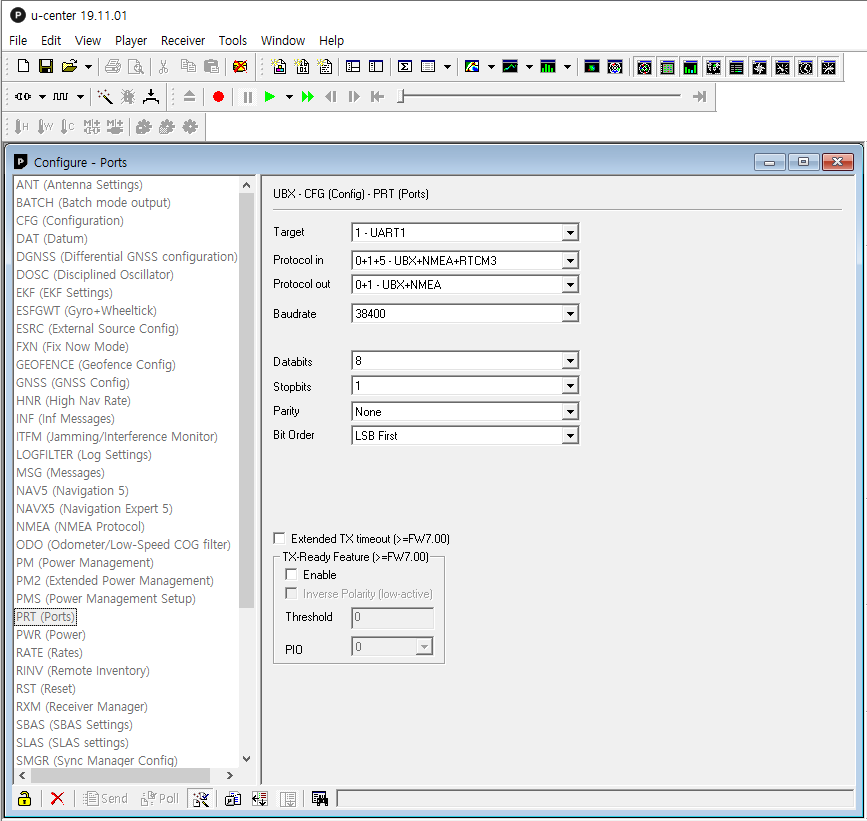Open the File menu

[x=18, y=40]
